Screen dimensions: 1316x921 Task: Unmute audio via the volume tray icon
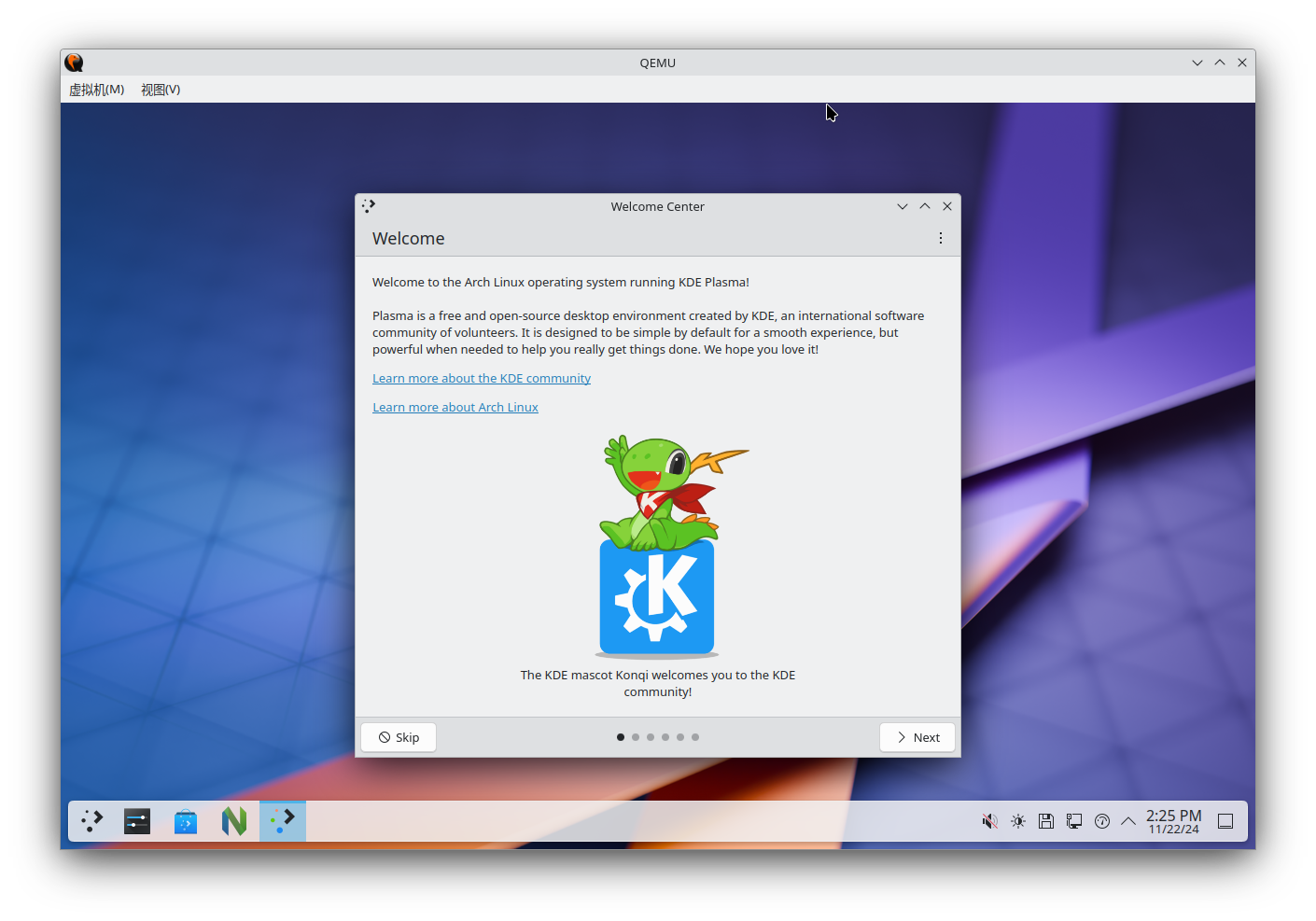tap(989, 821)
